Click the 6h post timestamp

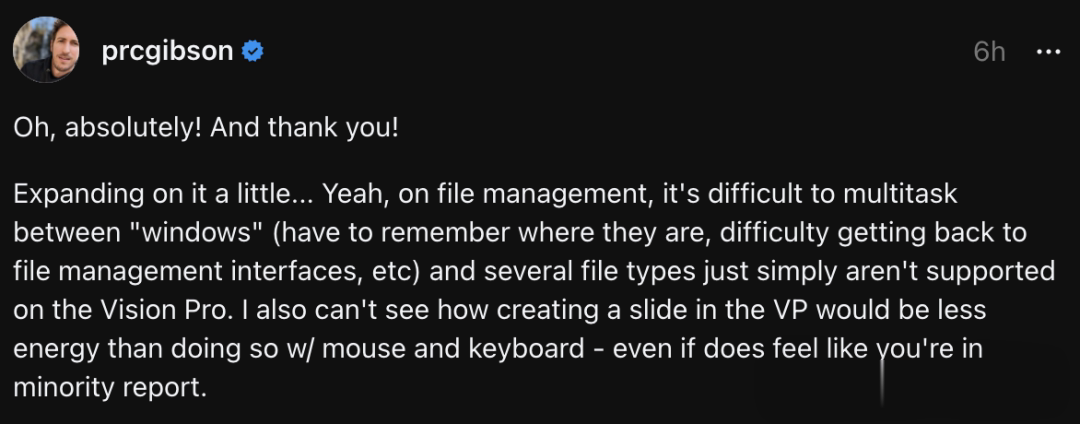pos(989,52)
